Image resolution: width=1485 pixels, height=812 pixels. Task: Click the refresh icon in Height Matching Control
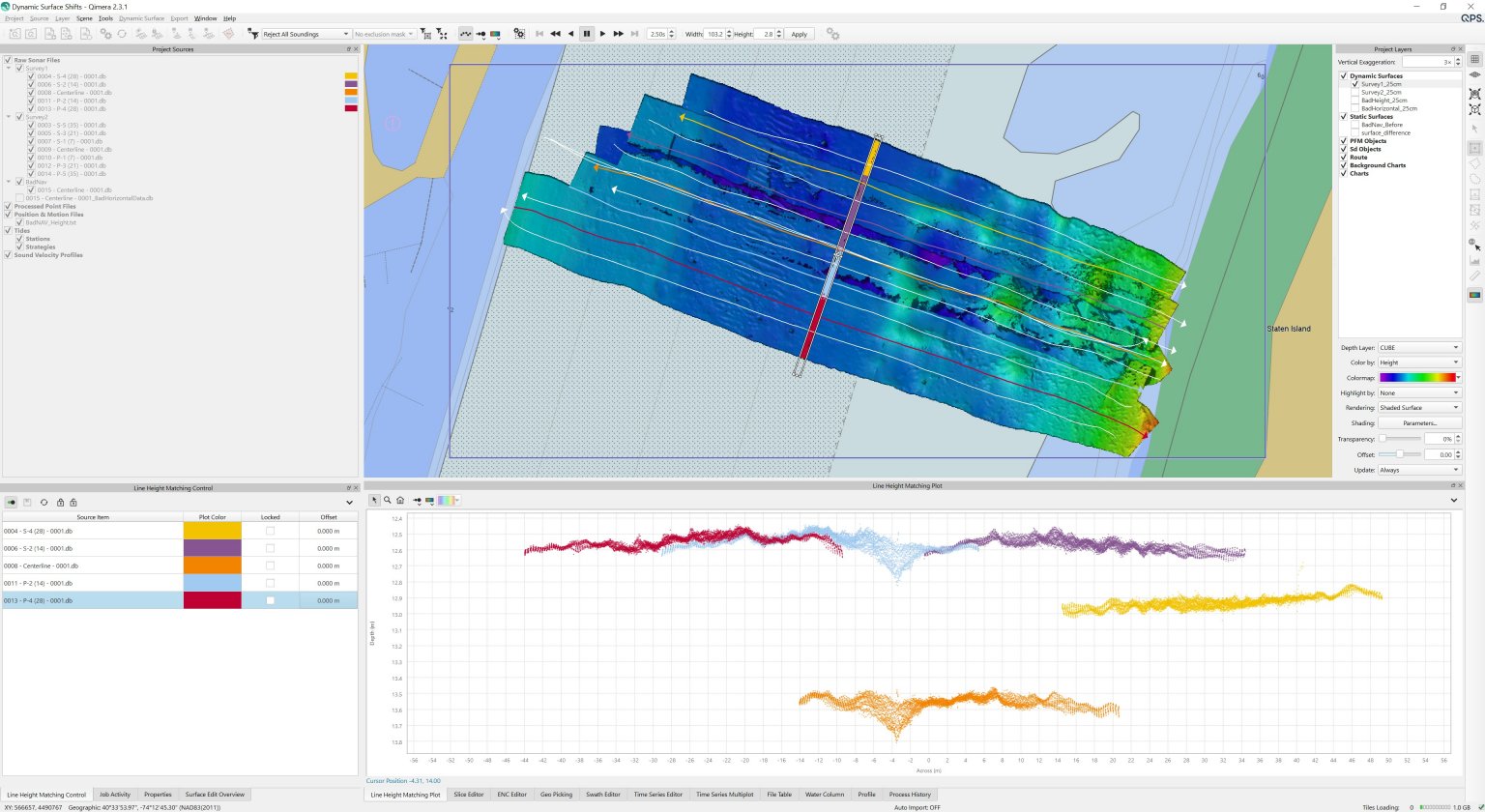pos(44,503)
